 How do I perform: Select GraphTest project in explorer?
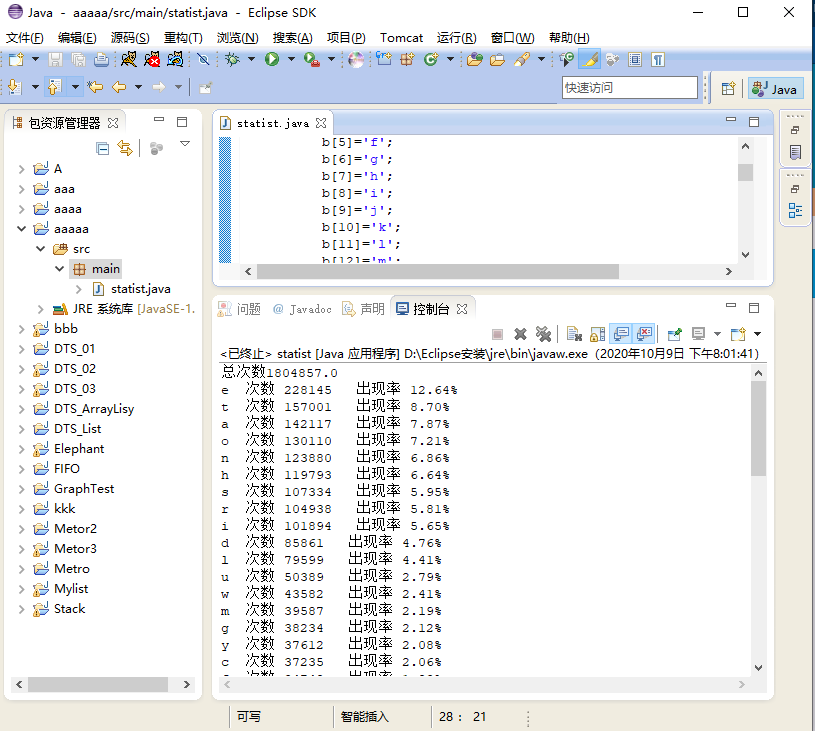(x=84, y=489)
